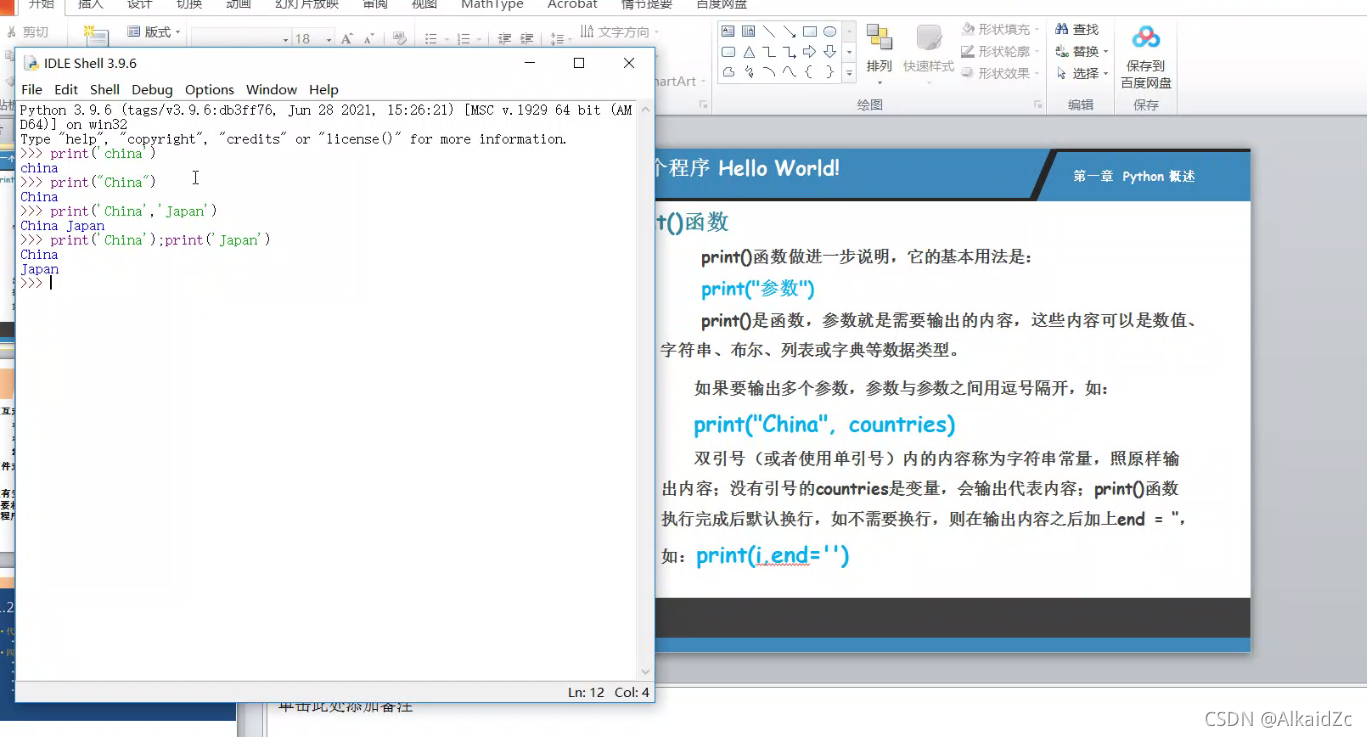Image resolution: width=1367 pixels, height=737 pixels.
Task: Select the Right Arrow shape in the gallery
Action: click(809, 51)
